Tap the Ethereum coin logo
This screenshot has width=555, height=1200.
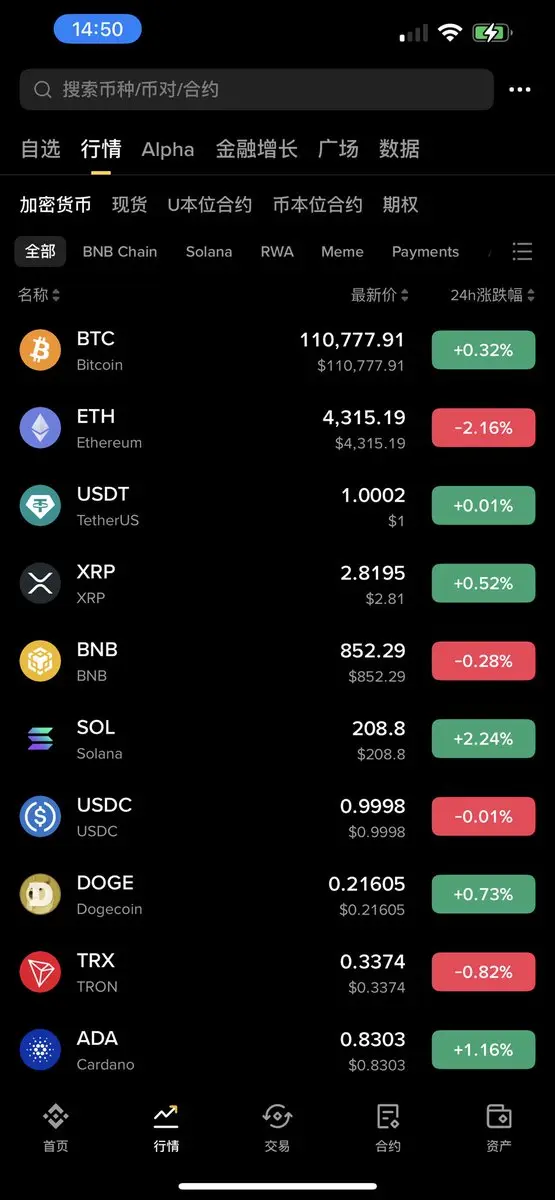[40, 428]
